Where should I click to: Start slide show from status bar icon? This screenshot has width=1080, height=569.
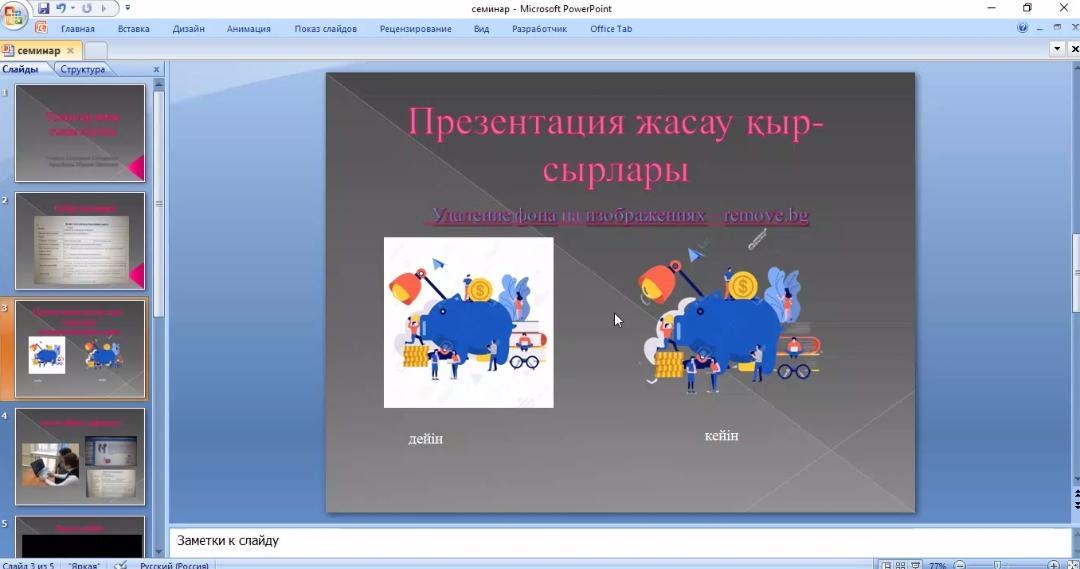click(915, 565)
